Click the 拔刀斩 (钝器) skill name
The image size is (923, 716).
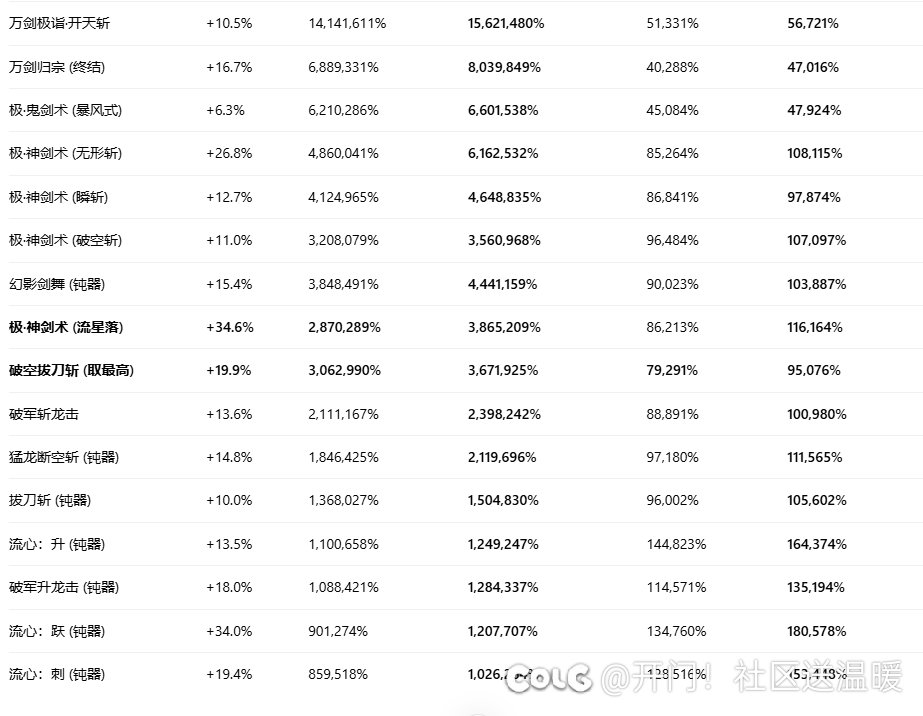tap(50, 500)
